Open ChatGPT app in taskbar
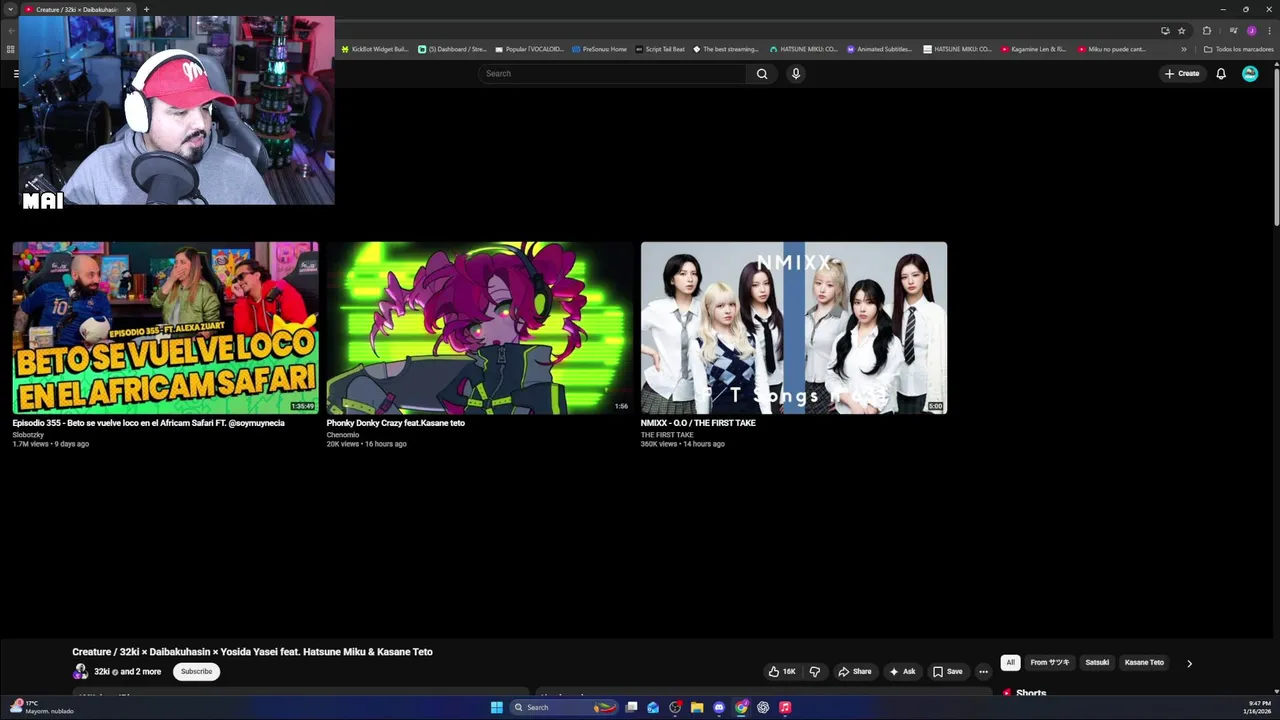 [763, 707]
